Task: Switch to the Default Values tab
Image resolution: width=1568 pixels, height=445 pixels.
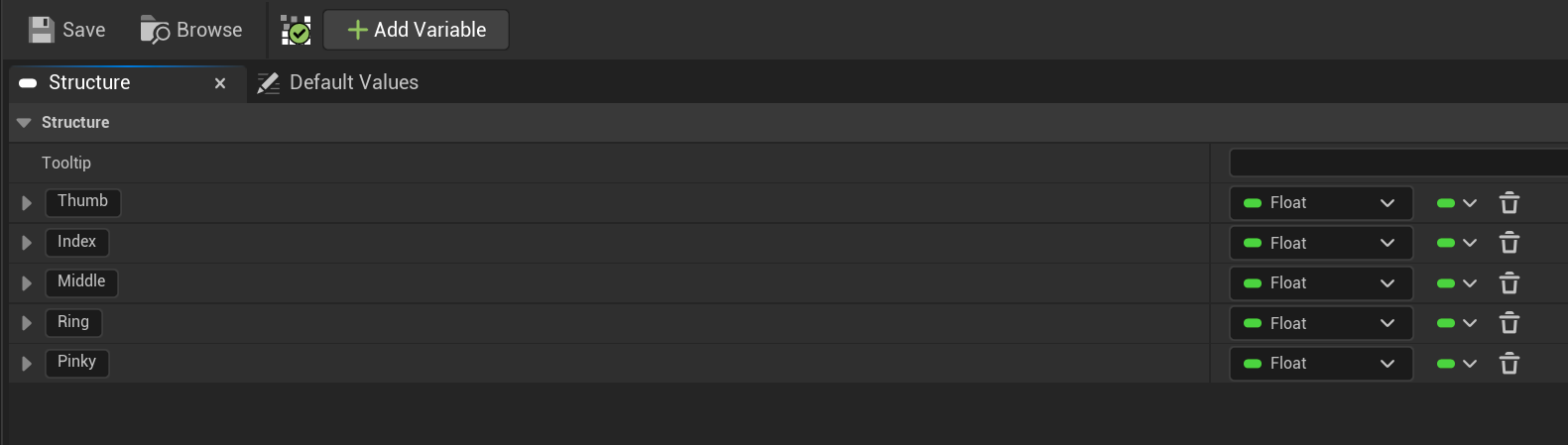Action: click(338, 83)
